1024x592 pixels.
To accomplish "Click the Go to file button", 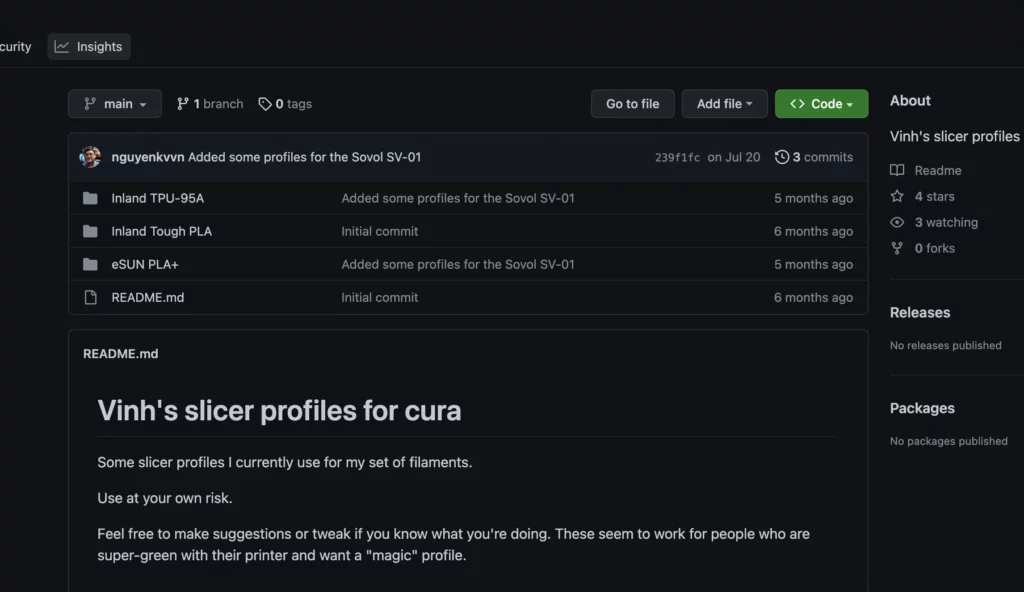I will (x=632, y=103).
